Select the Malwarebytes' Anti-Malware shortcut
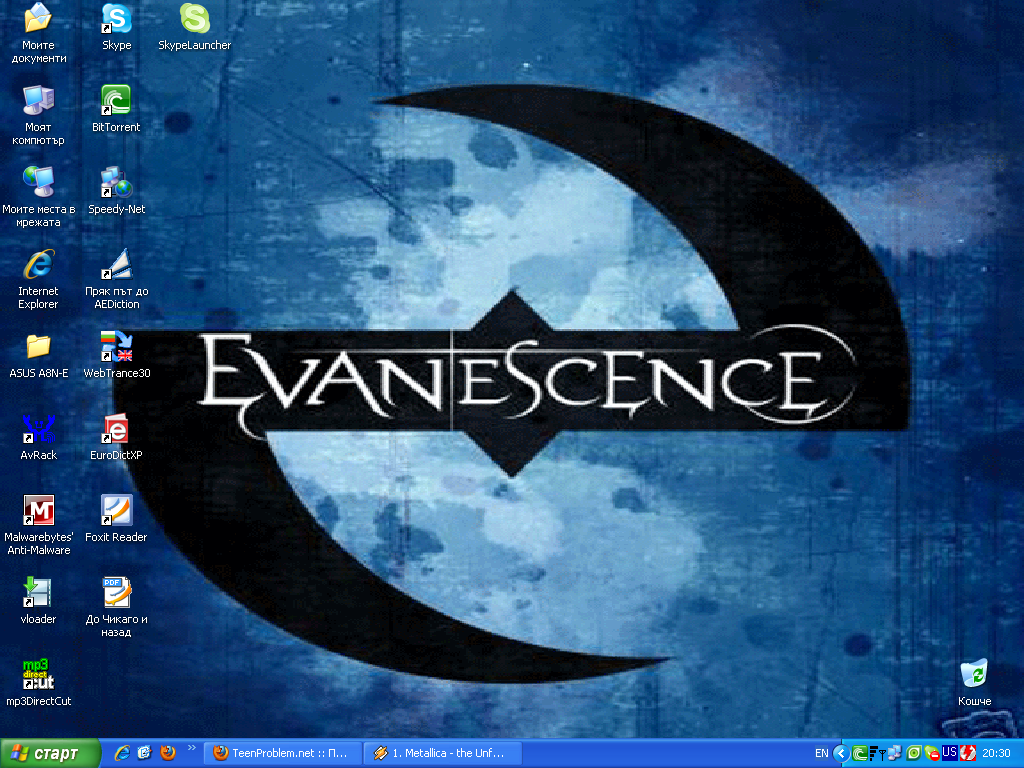Screen dimensions: 1024x768 coord(39,525)
